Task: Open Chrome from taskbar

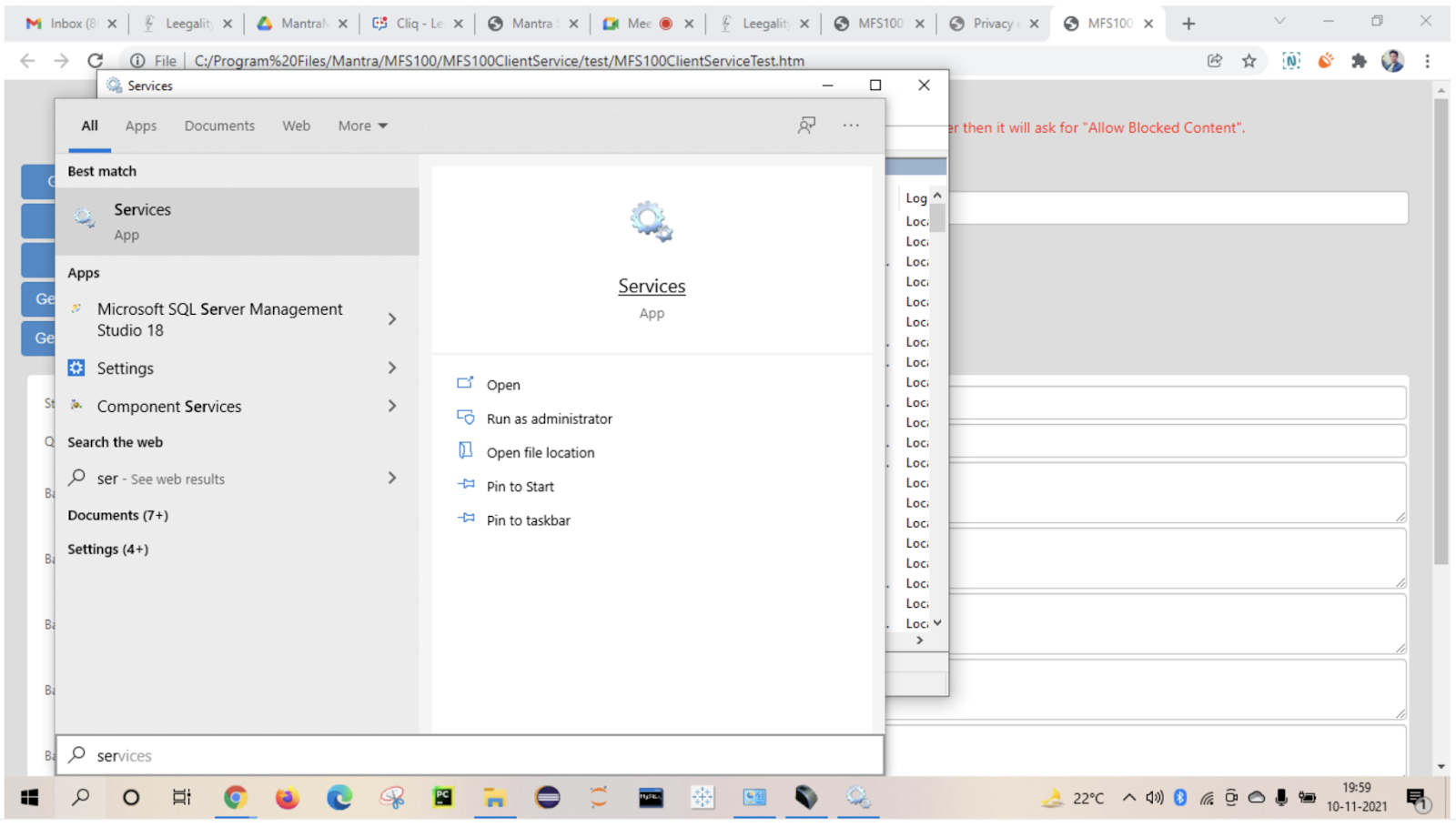Action: click(236, 798)
